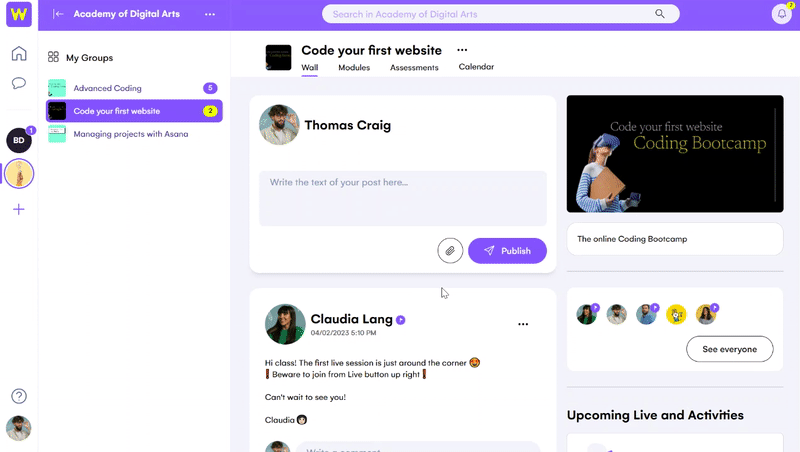Open Claudia Lang post options menu

pos(523,324)
